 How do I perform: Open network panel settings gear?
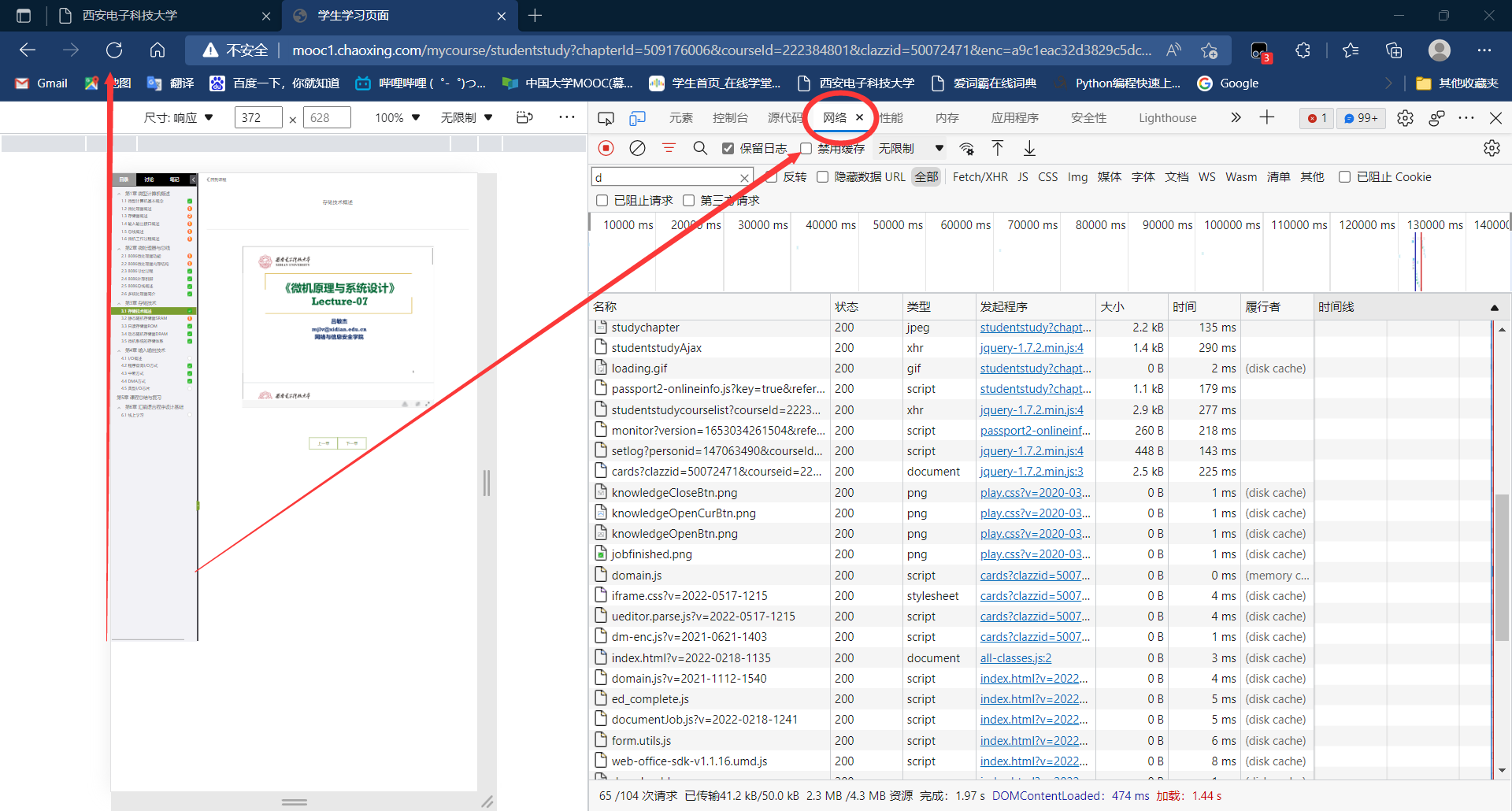pos(1492,148)
